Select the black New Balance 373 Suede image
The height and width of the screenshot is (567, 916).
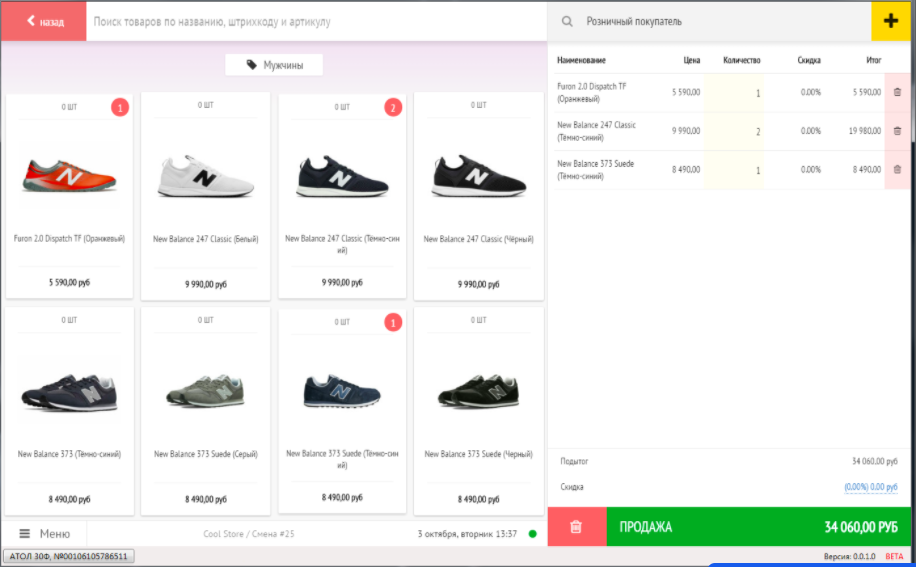click(x=478, y=391)
